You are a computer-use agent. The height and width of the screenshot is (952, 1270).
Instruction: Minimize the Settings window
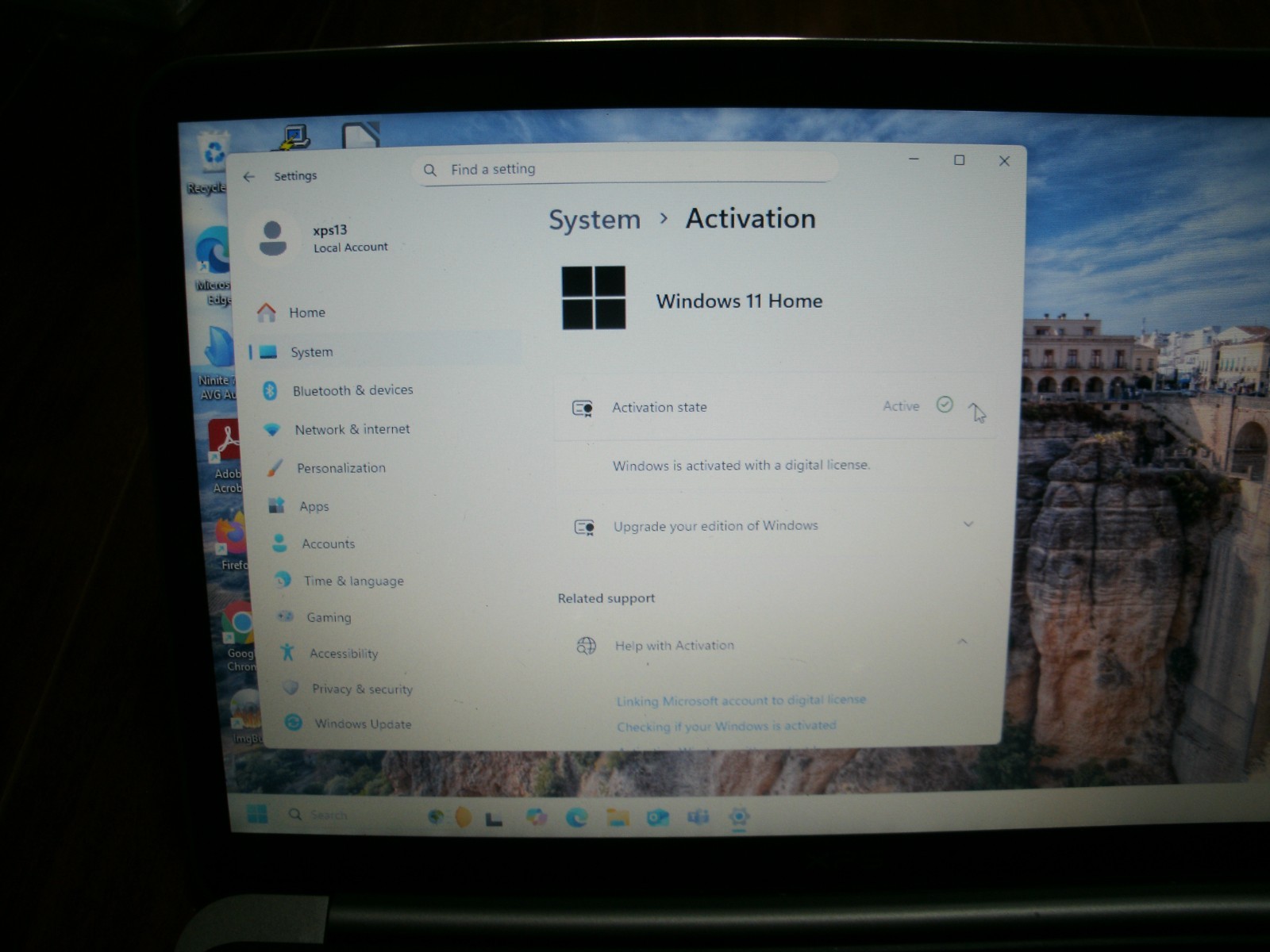tap(914, 159)
